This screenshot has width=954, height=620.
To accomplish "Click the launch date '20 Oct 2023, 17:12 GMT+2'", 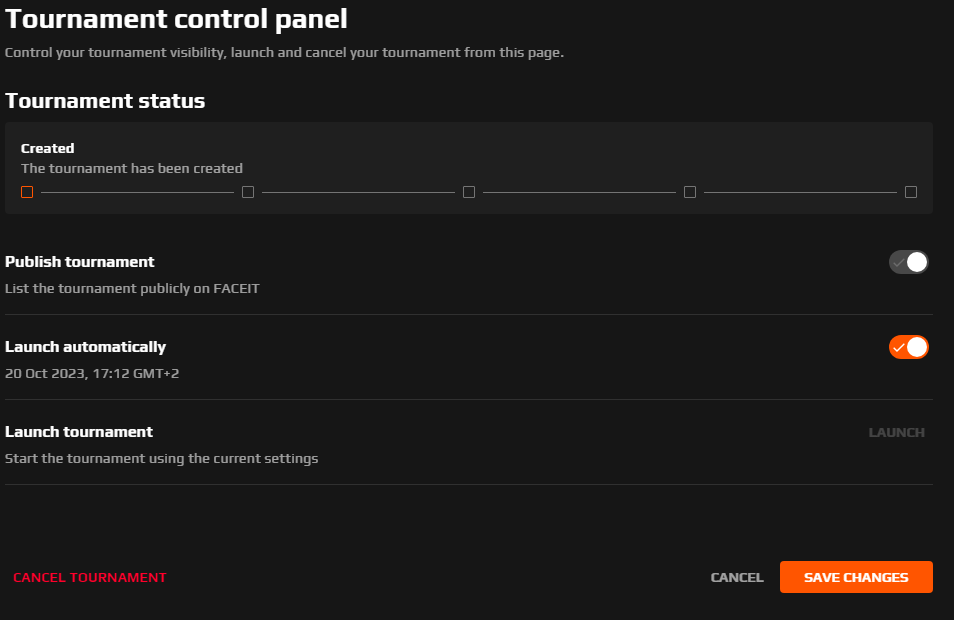I will point(92,373).
